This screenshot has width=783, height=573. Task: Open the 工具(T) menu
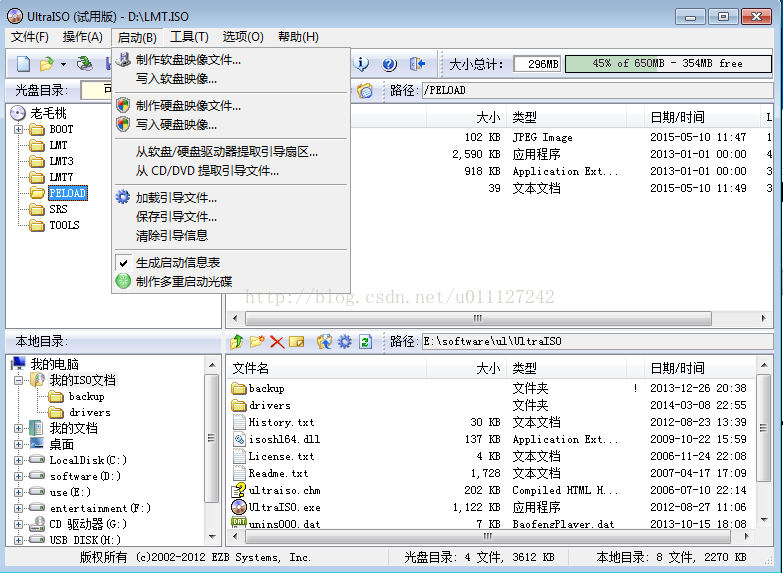(189, 37)
